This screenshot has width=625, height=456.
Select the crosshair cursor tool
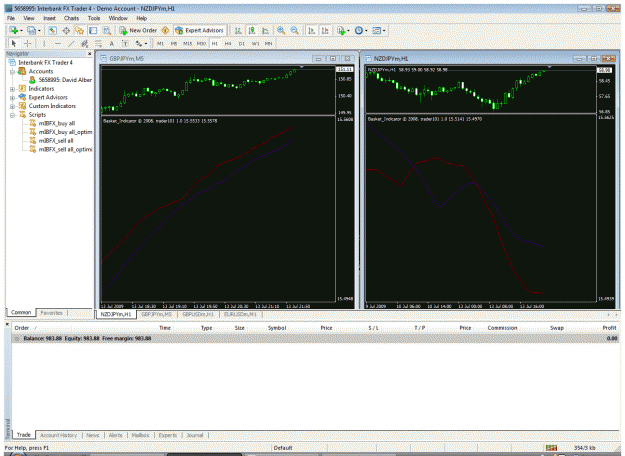pyautogui.click(x=28, y=43)
